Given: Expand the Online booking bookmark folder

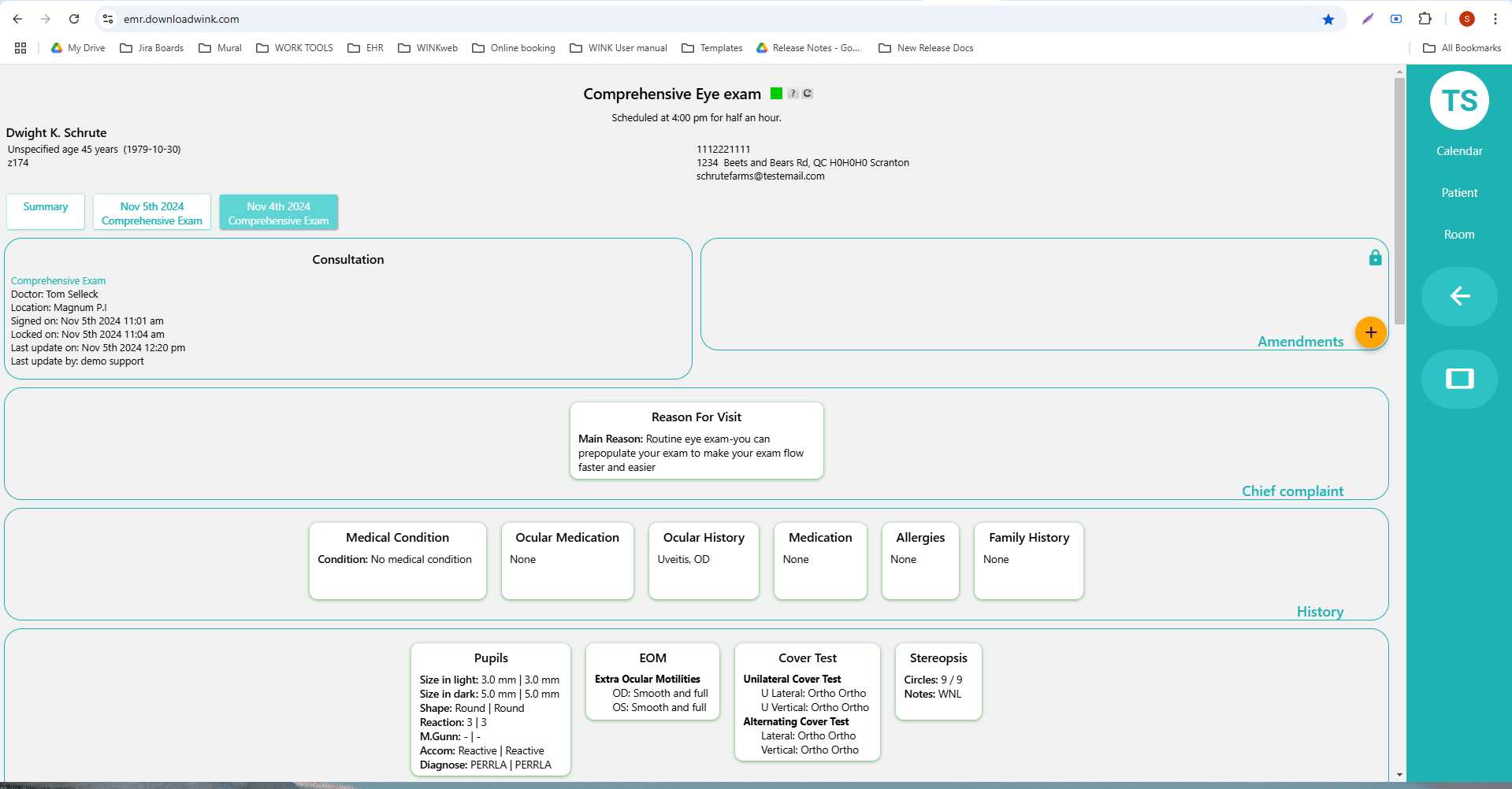Looking at the screenshot, I should pyautogui.click(x=514, y=48).
